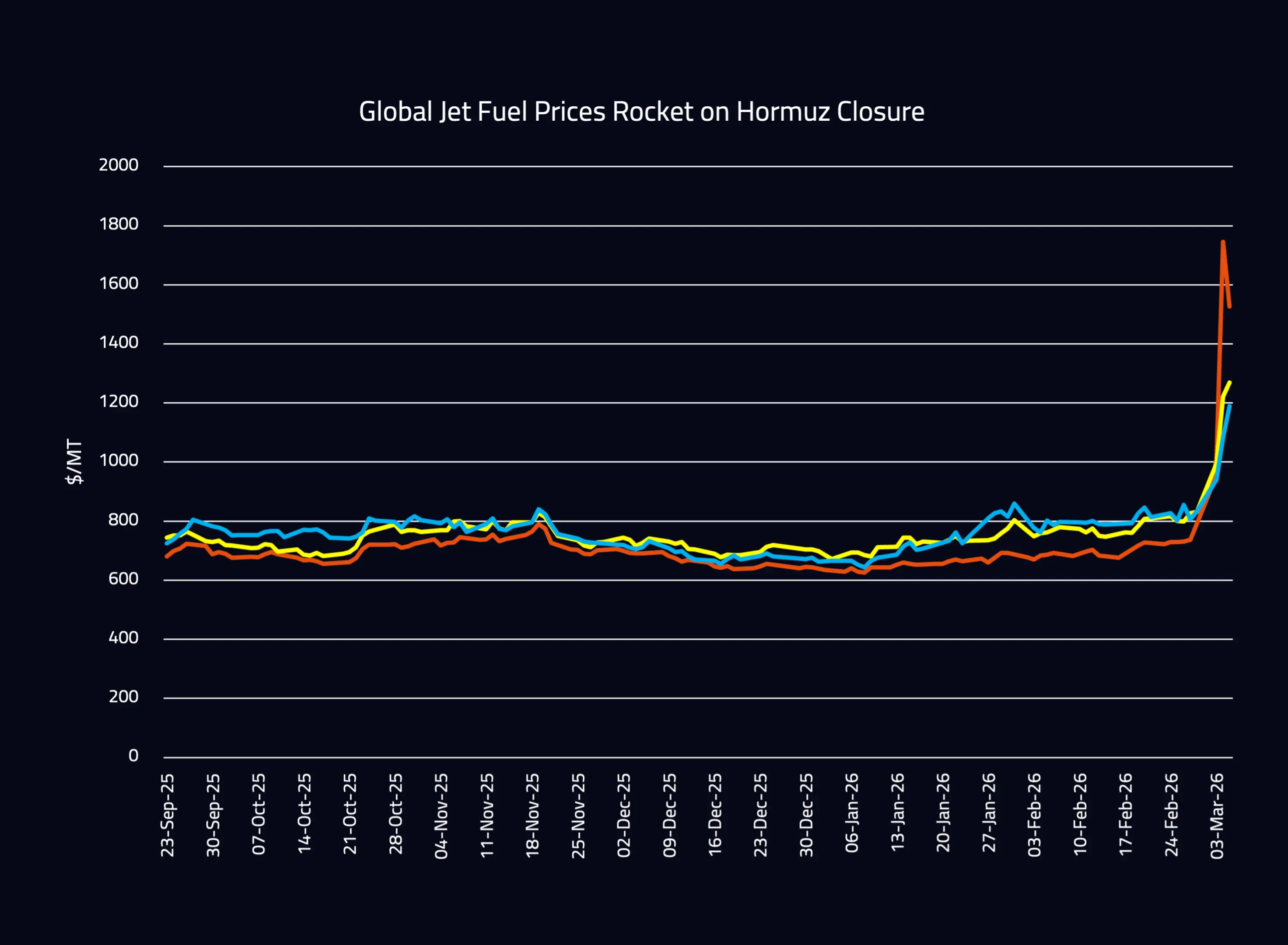This screenshot has height=945, width=1288.
Task: Click the 1400 y-axis label
Action: click(119, 343)
